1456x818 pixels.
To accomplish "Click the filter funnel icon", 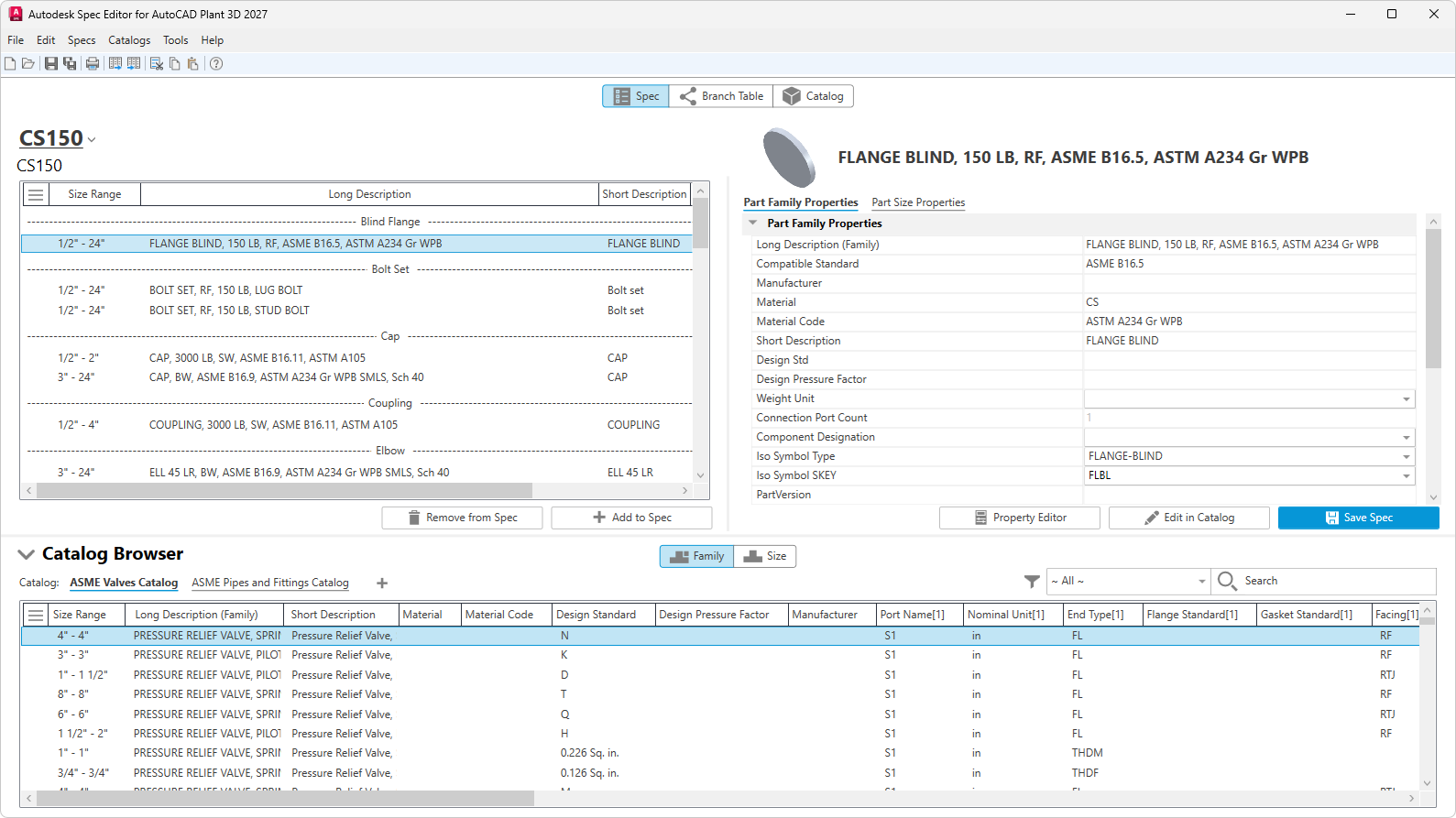I will point(1032,581).
